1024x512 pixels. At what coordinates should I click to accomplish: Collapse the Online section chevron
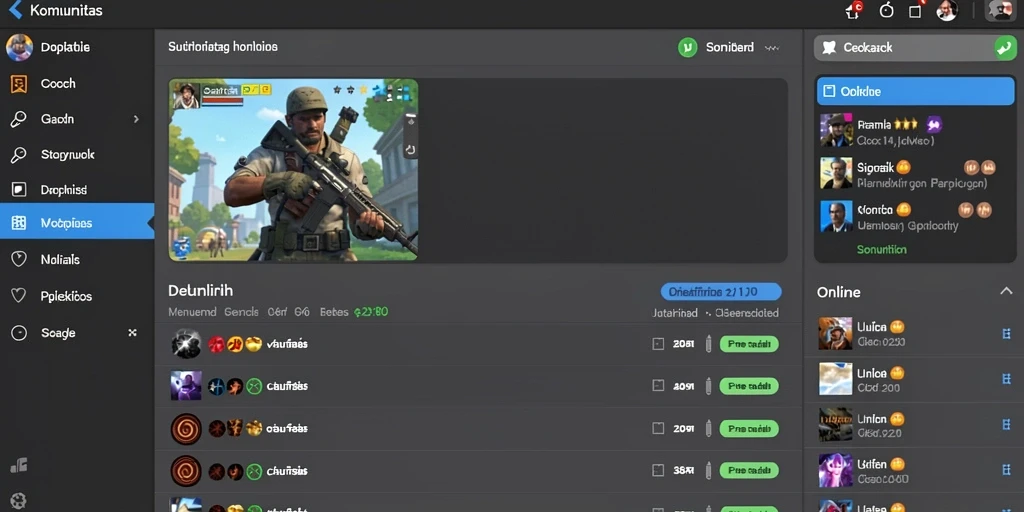1006,291
